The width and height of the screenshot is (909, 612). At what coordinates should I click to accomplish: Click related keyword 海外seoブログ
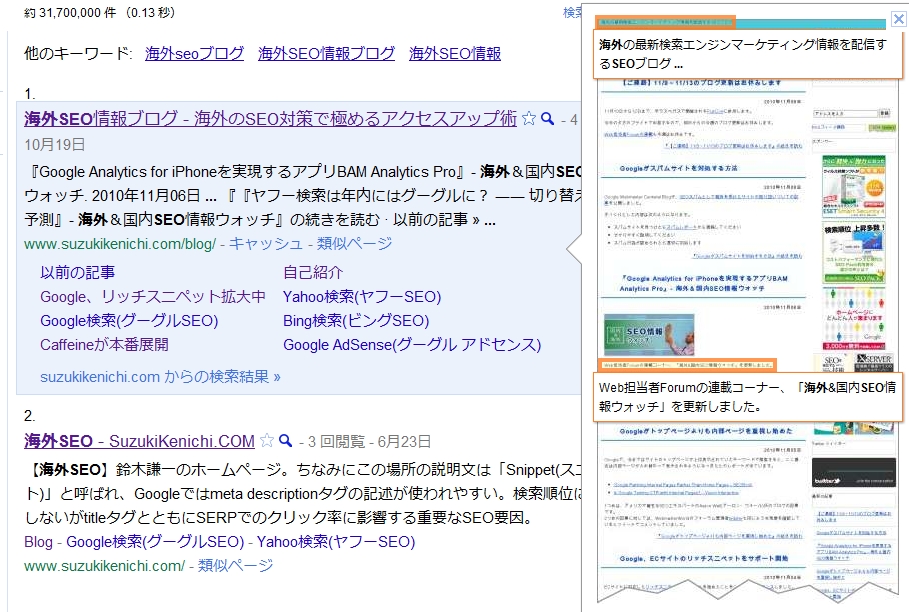pos(195,54)
